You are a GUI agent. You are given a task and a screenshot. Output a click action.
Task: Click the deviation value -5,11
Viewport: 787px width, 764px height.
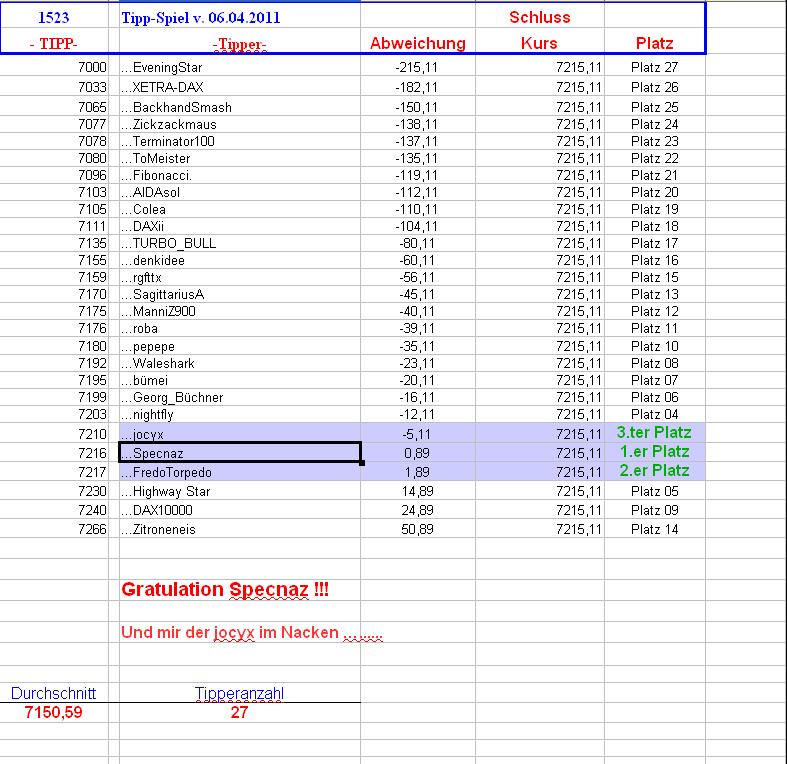(418, 434)
